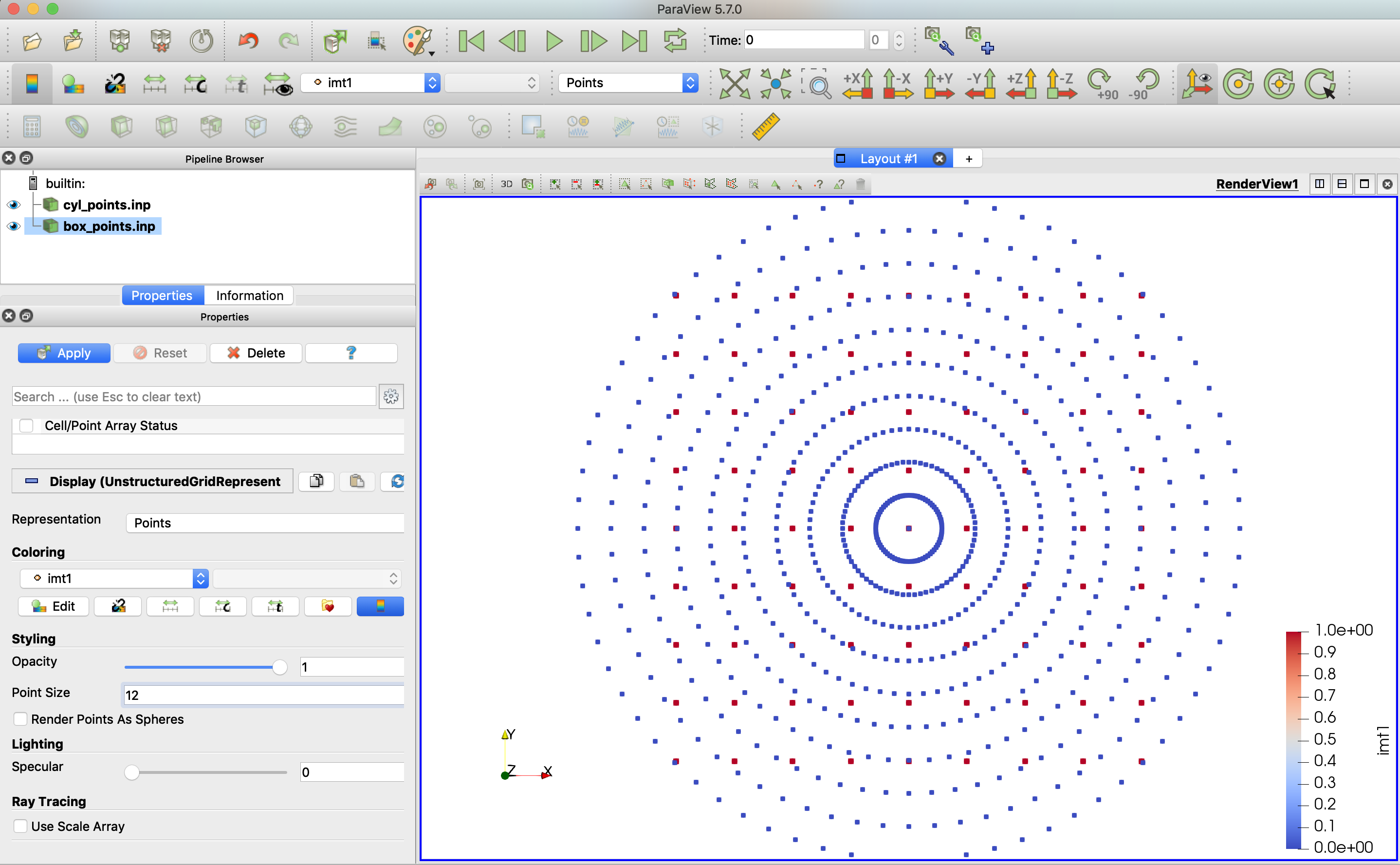
Task: Click the Zoom To Box icon
Action: (817, 83)
